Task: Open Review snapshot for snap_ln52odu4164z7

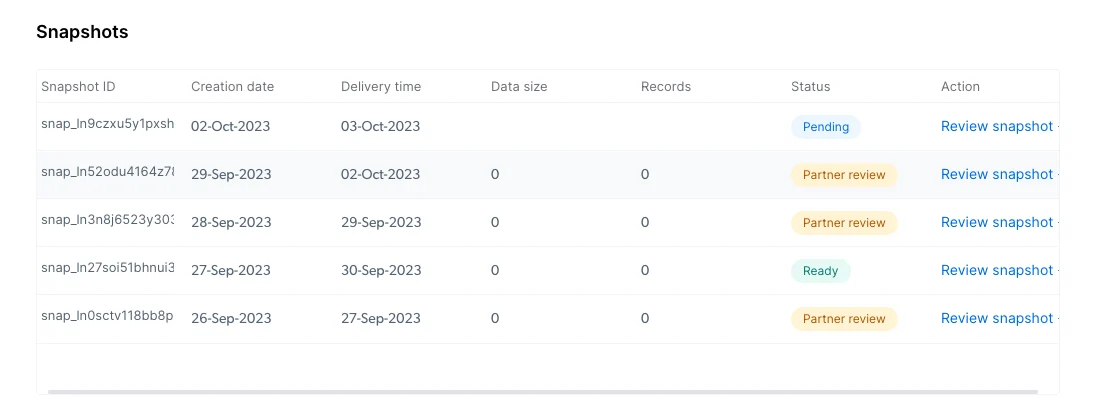Action: pyautogui.click(x=997, y=174)
